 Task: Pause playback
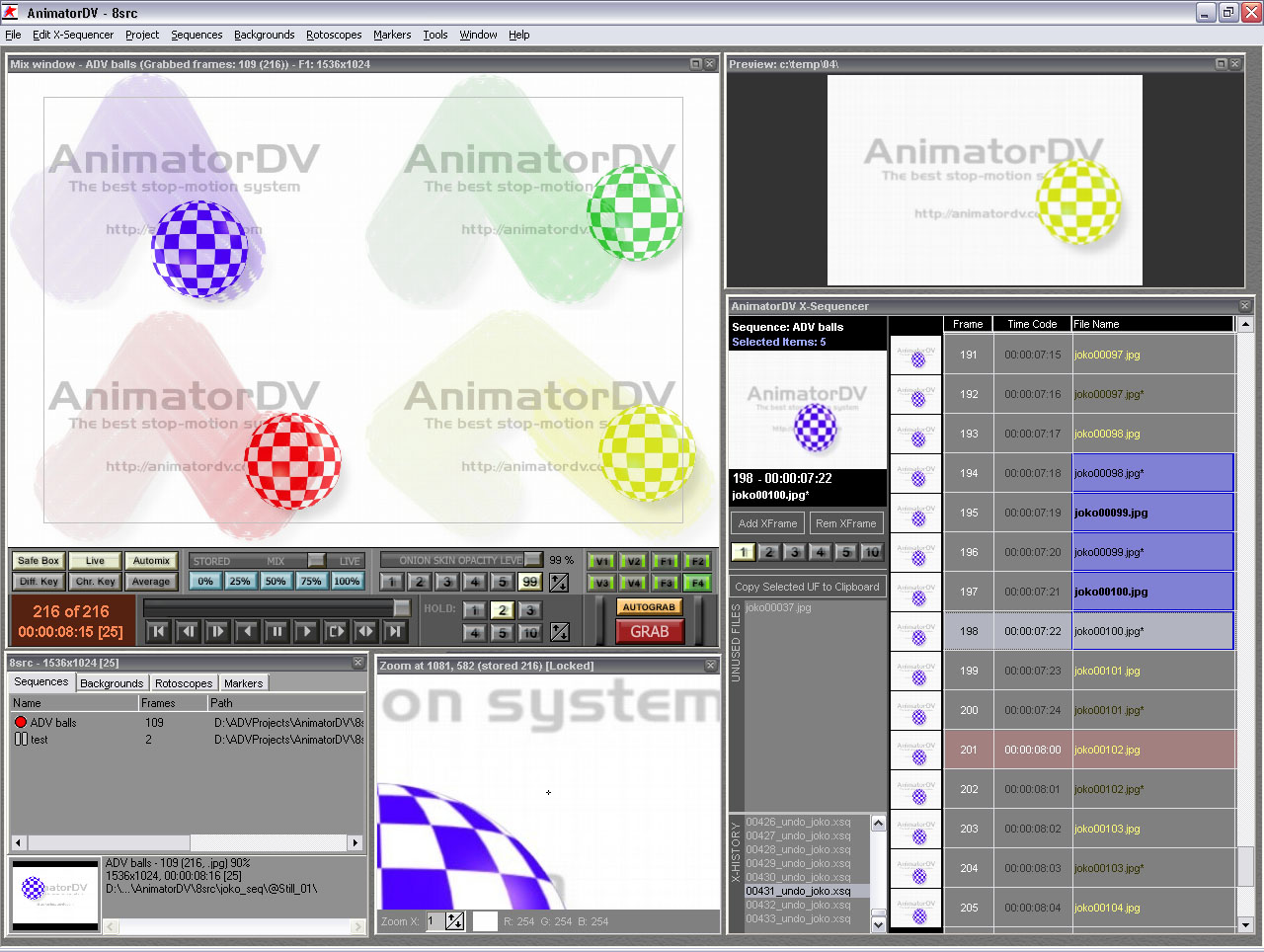tap(276, 631)
